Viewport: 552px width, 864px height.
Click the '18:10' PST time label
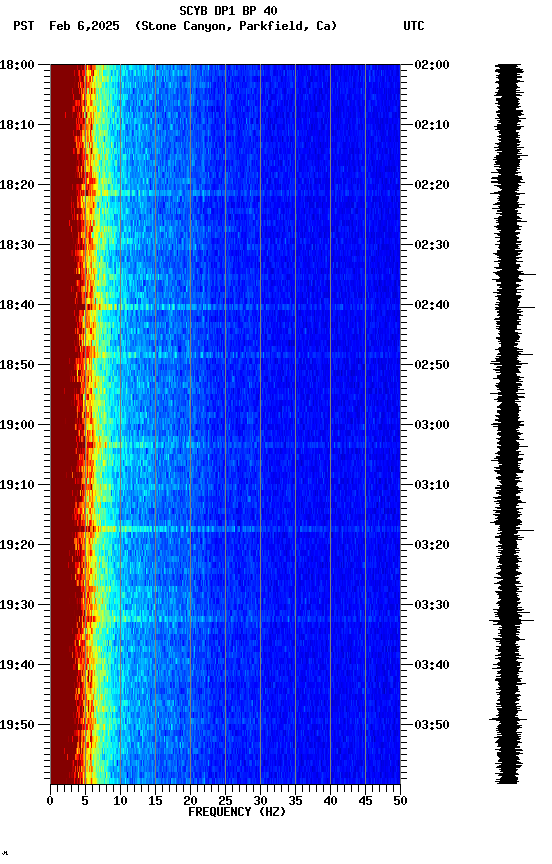tap(17, 125)
